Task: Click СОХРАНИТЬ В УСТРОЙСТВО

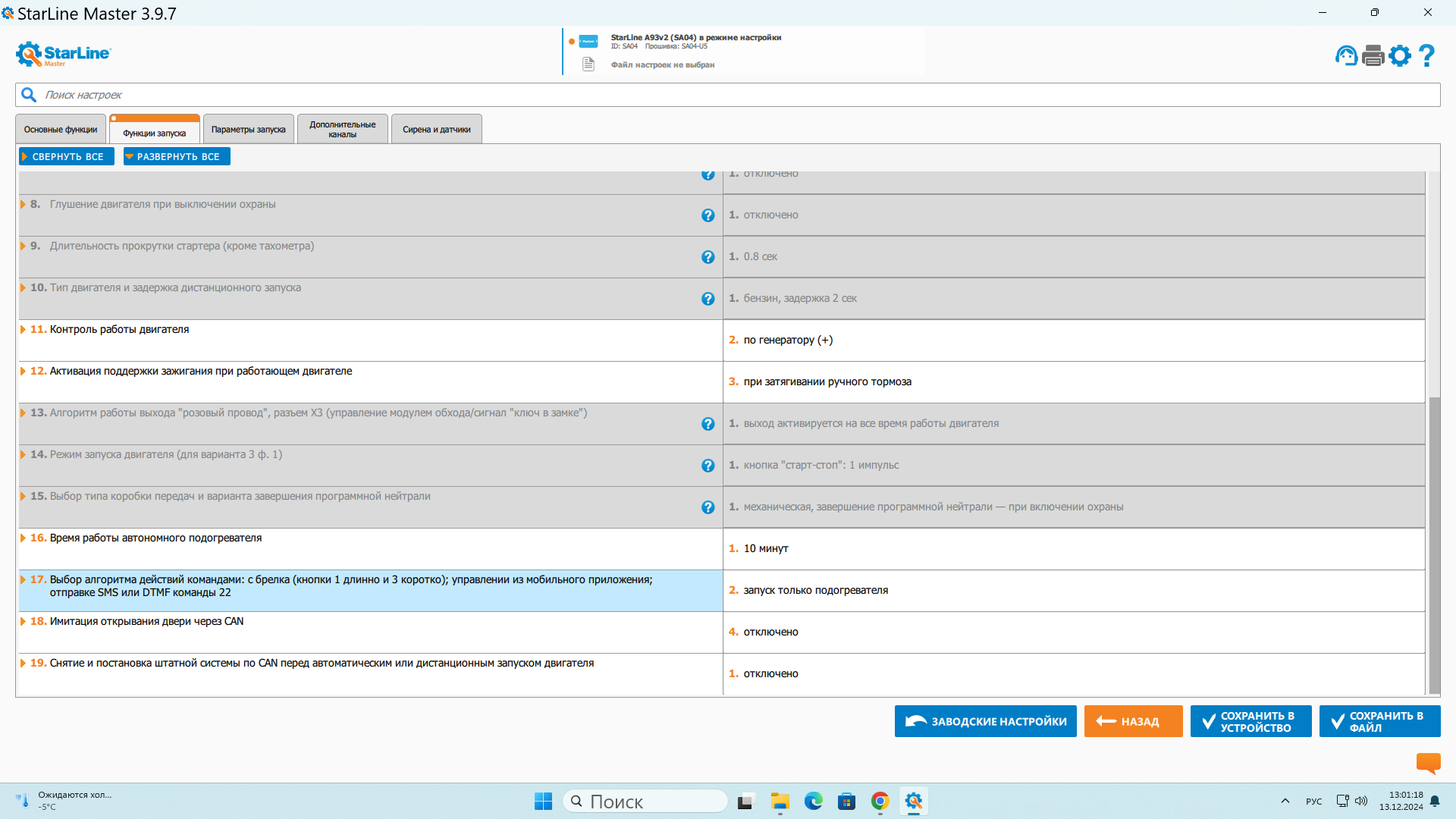Action: pos(1250,721)
